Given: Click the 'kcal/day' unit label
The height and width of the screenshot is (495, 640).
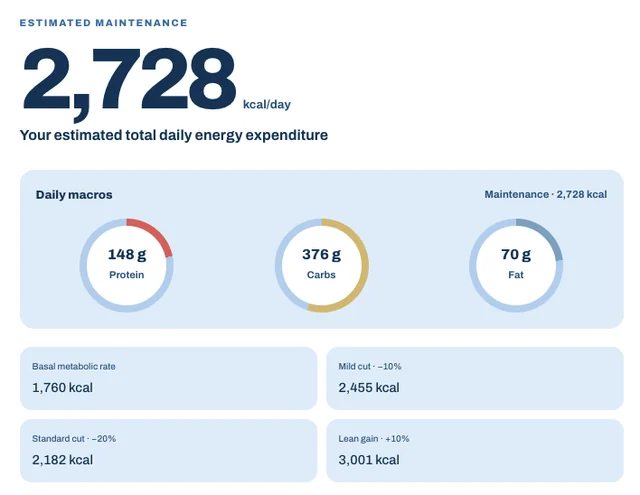Looking at the screenshot, I should click(x=267, y=104).
